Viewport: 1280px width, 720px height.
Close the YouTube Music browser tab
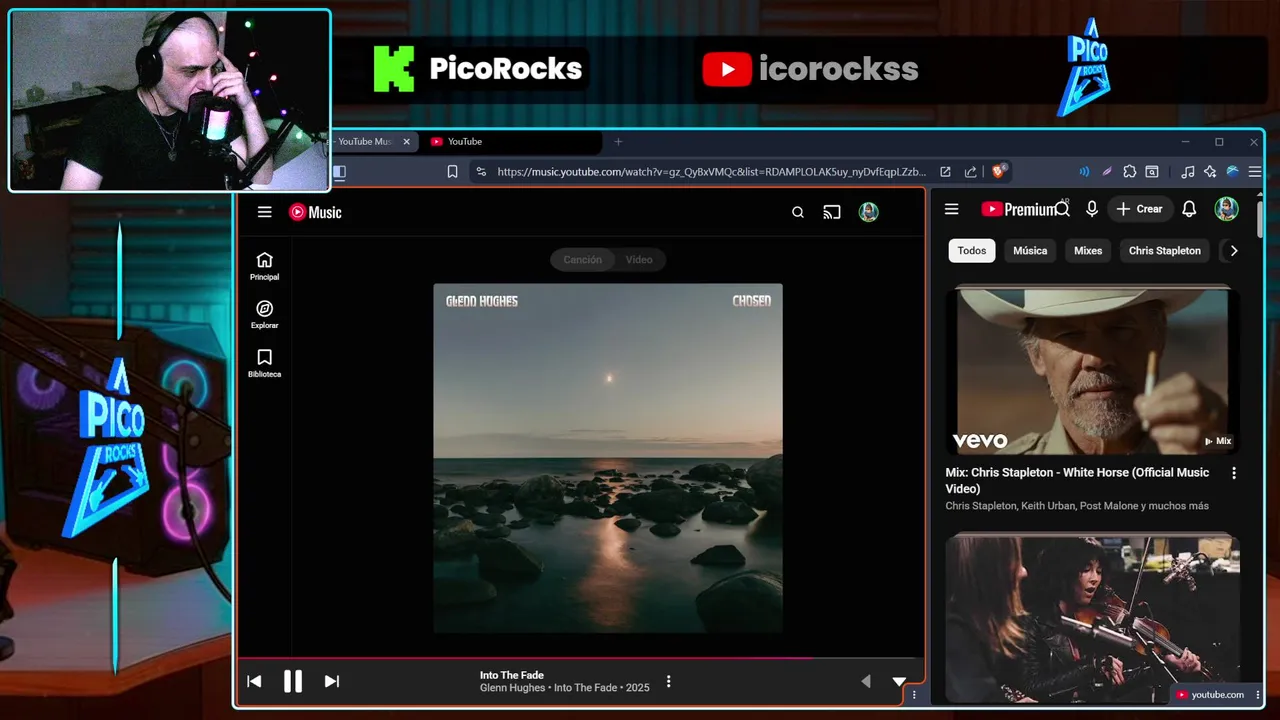tap(406, 142)
